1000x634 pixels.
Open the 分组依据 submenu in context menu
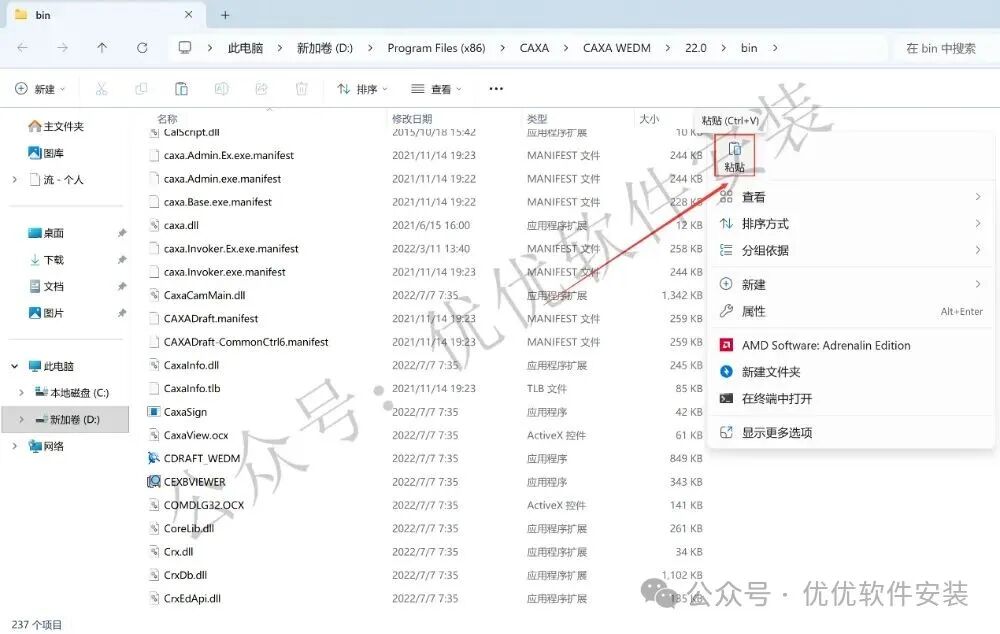point(851,251)
